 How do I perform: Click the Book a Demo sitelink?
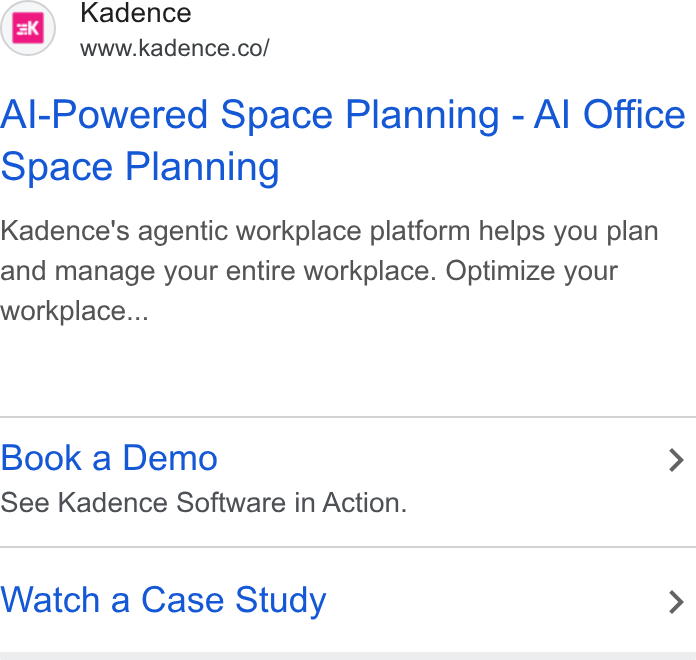[x=109, y=458]
